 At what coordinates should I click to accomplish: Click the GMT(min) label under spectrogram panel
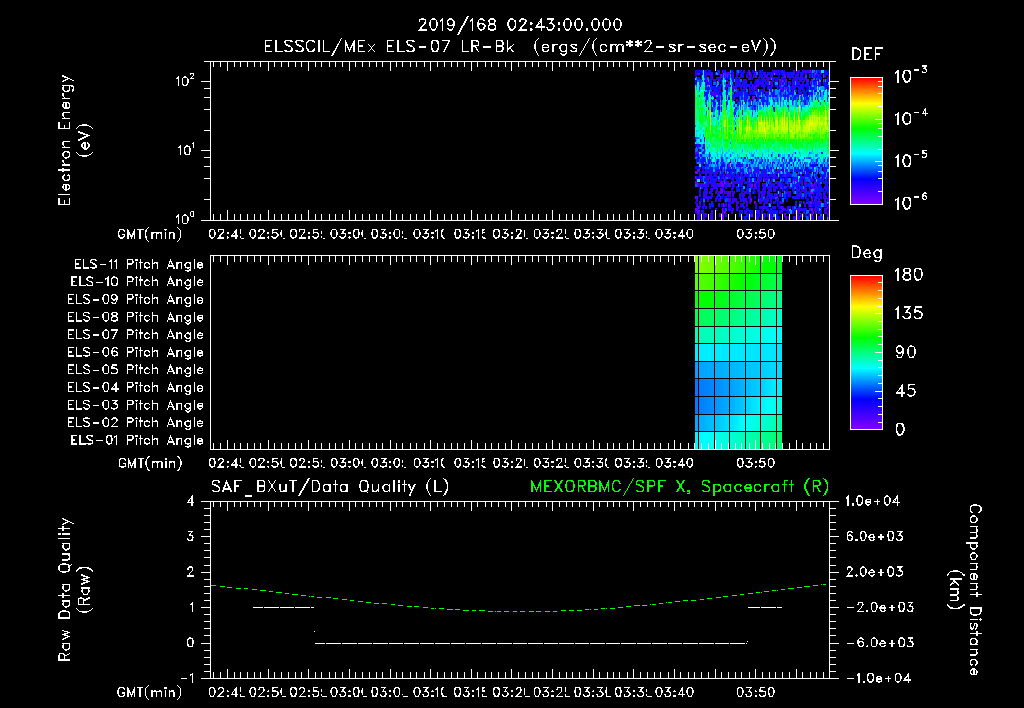(x=150, y=234)
